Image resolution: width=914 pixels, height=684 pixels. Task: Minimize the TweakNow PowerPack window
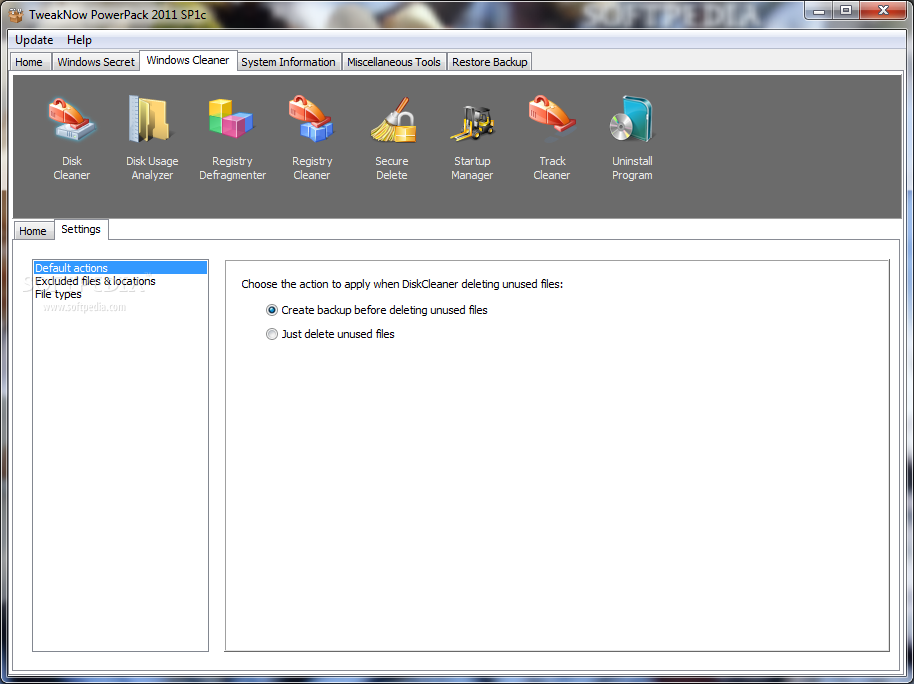820,10
